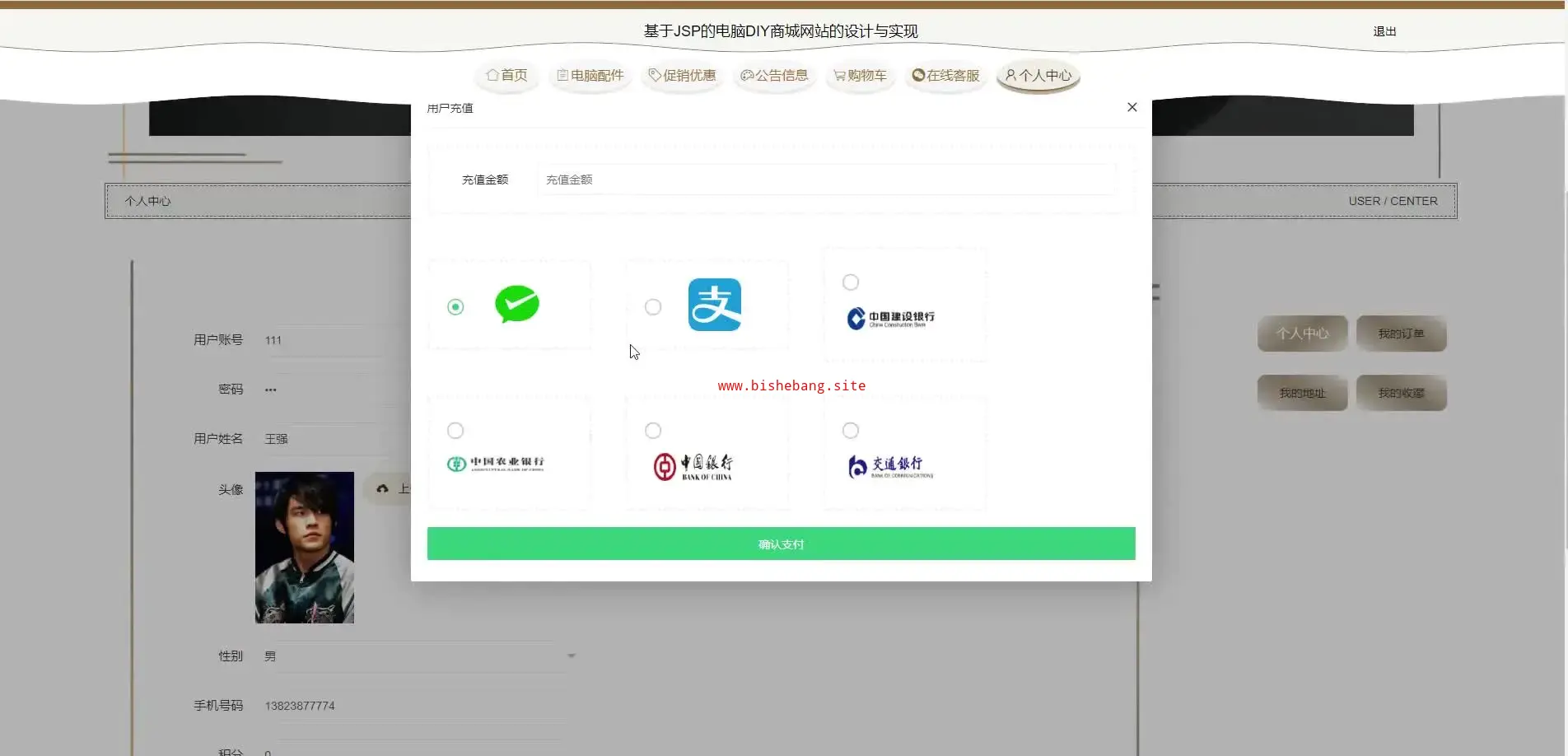1568x756 pixels.
Task: Select the Alipay radio button
Action: pos(653,307)
